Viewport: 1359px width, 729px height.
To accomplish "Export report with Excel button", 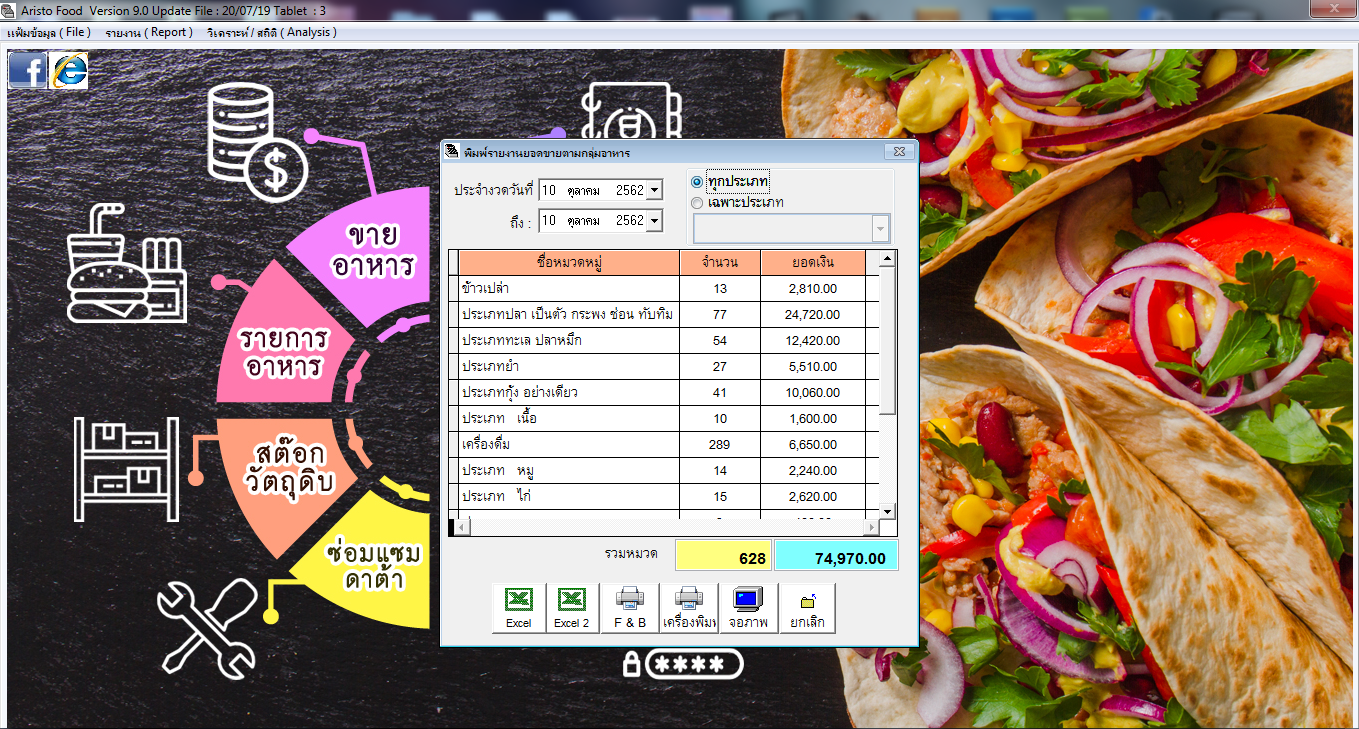I will tap(519, 608).
